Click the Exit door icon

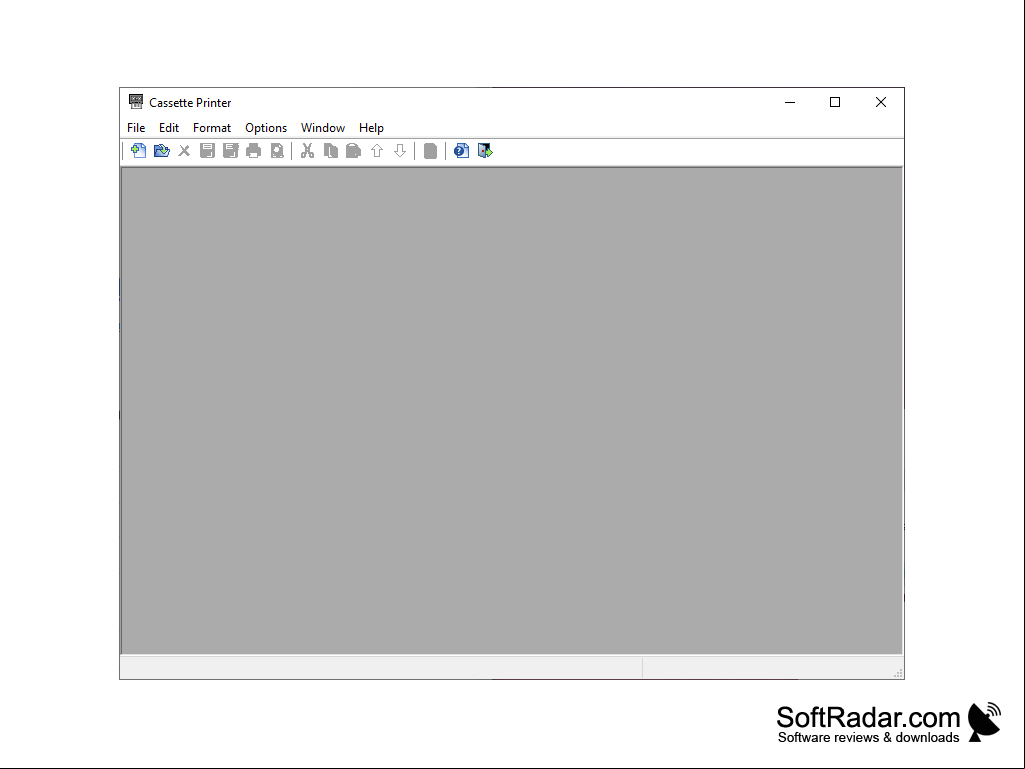[x=485, y=151]
